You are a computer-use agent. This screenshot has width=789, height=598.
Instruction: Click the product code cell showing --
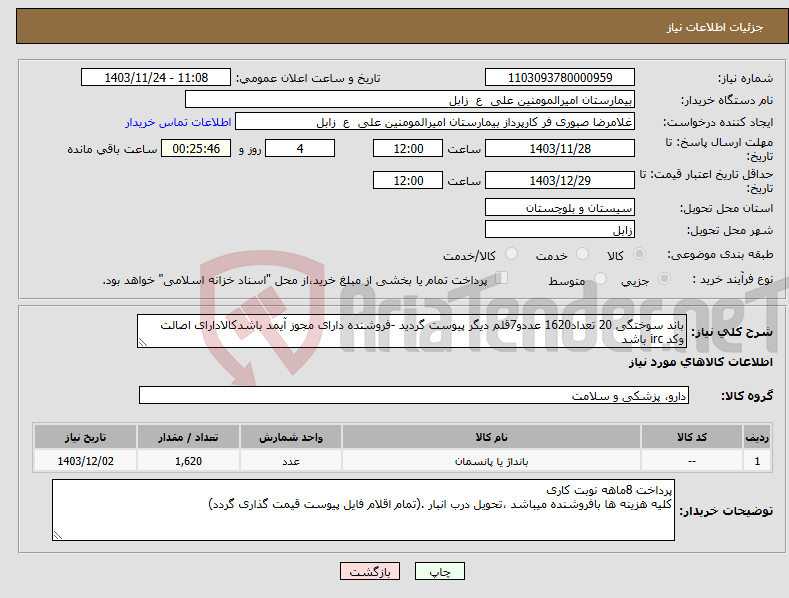(x=692, y=461)
